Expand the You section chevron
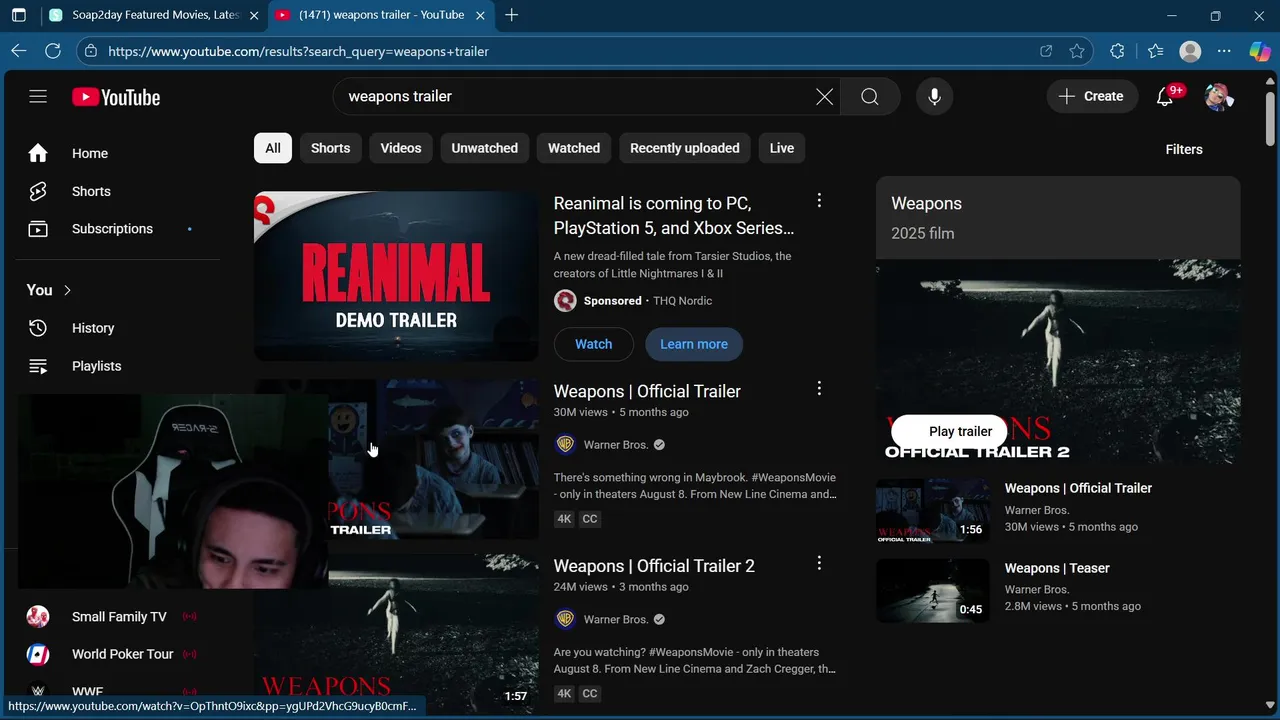The width and height of the screenshot is (1280, 720). pyautogui.click(x=68, y=290)
